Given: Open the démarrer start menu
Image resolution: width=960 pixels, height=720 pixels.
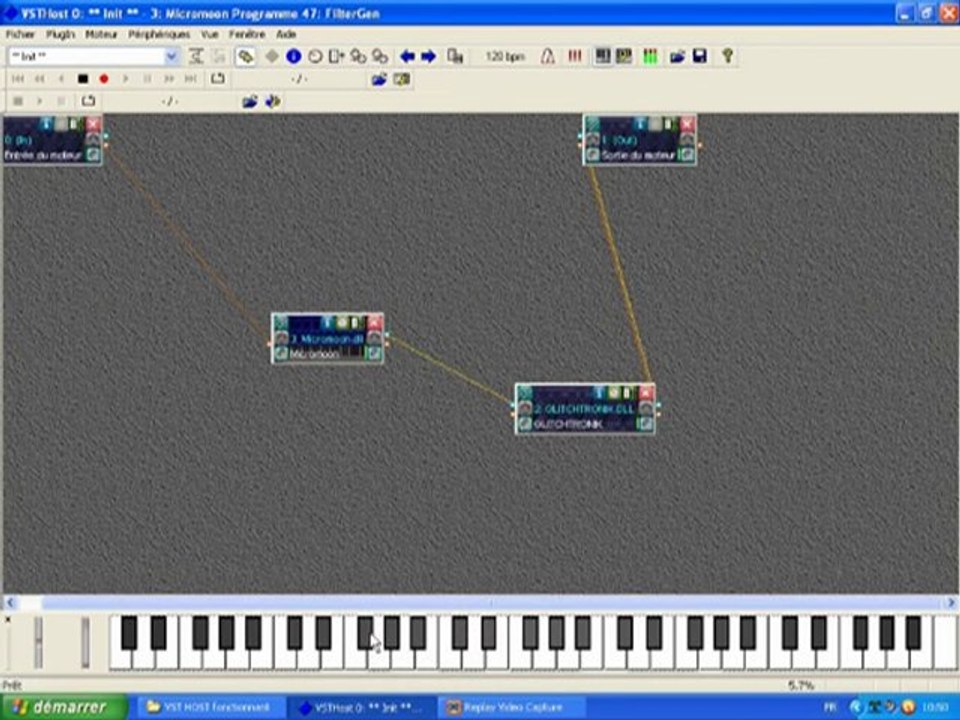Looking at the screenshot, I should coord(64,707).
